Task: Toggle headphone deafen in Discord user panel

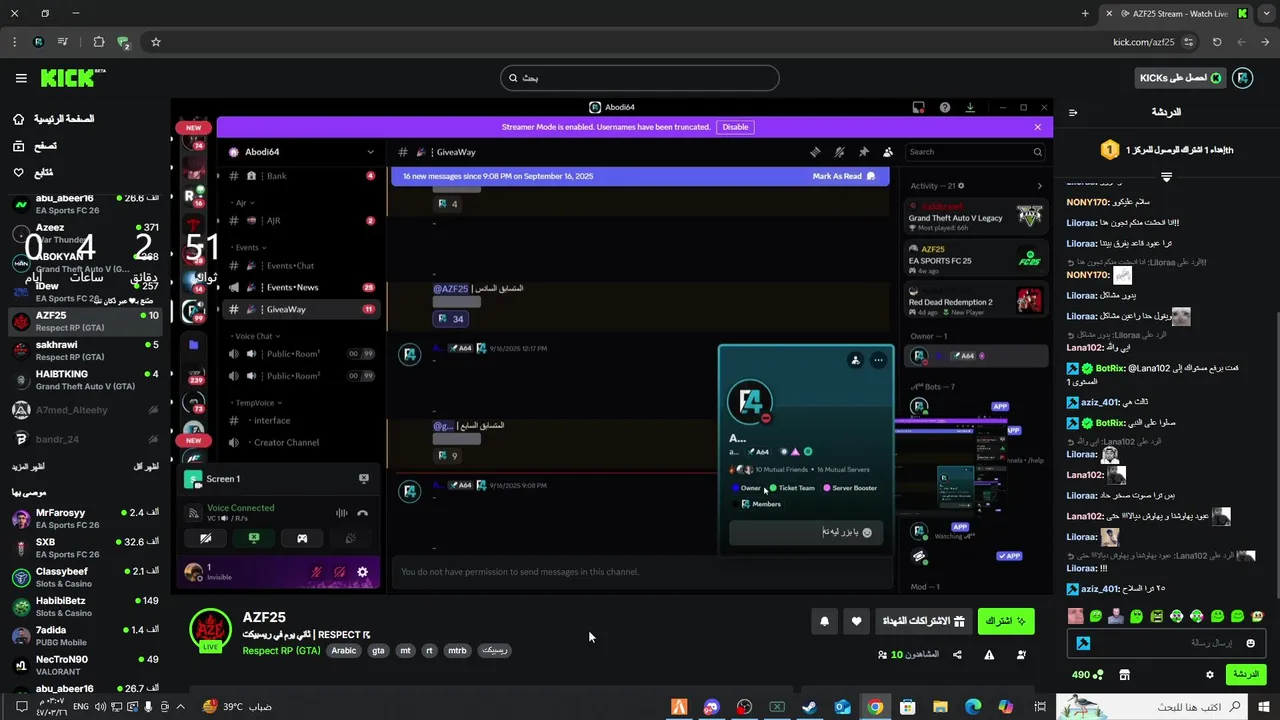Action: (340, 572)
